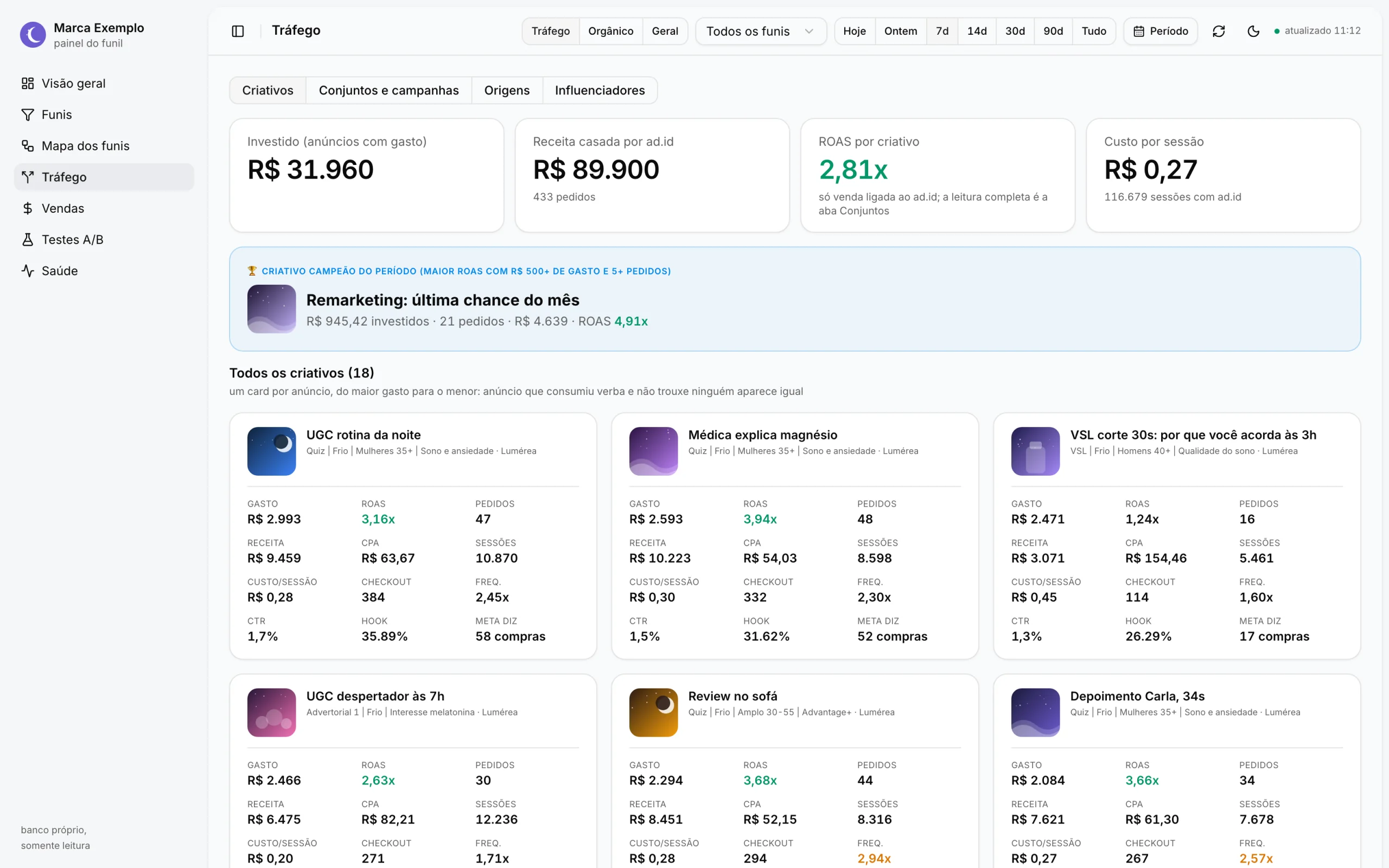Select the Geral view toggle

point(665,31)
